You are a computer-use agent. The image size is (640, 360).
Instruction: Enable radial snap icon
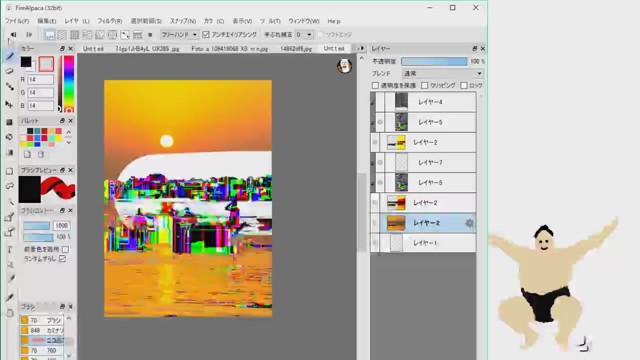pos(100,35)
